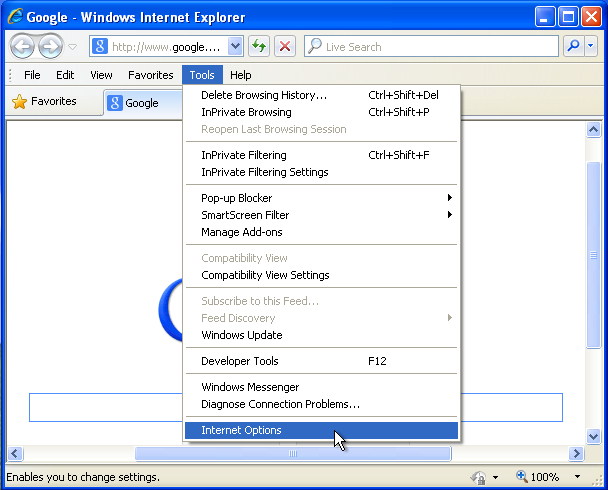Viewport: 608px width, 490px height.
Task: Click the horizontal scrollbar right arrow
Action: click(x=576, y=453)
